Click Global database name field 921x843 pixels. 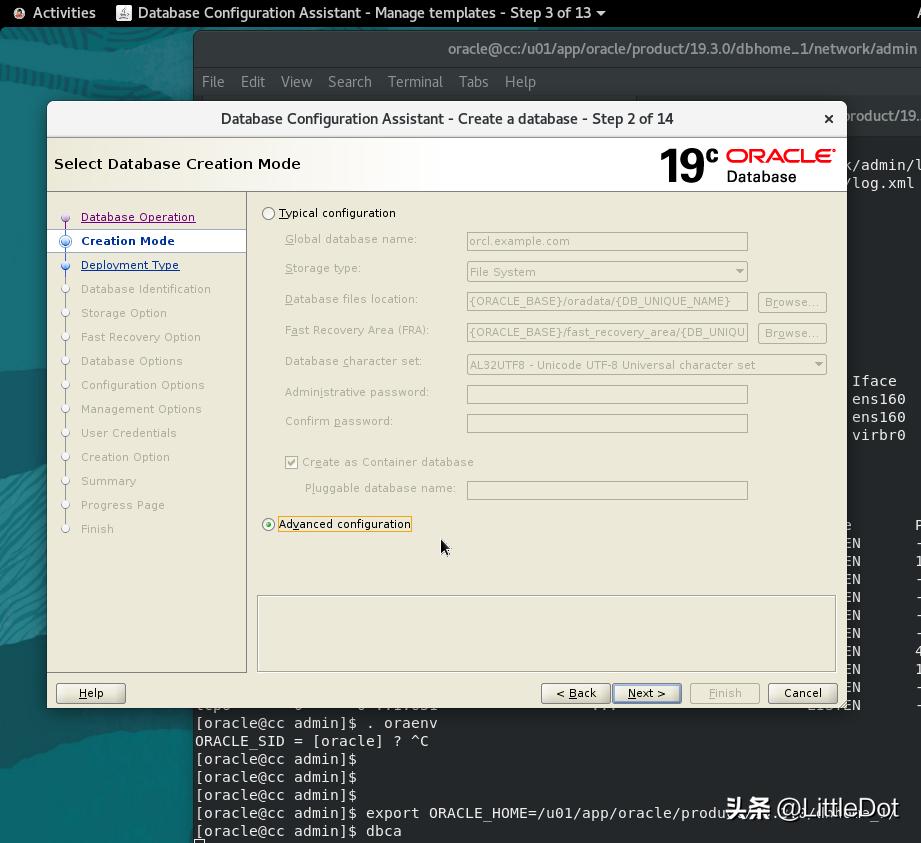pyautogui.click(x=607, y=241)
